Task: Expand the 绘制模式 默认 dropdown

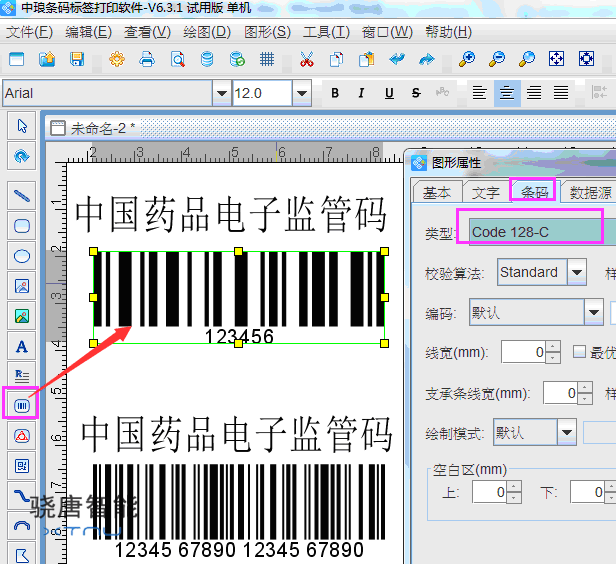Action: pyautogui.click(x=566, y=432)
